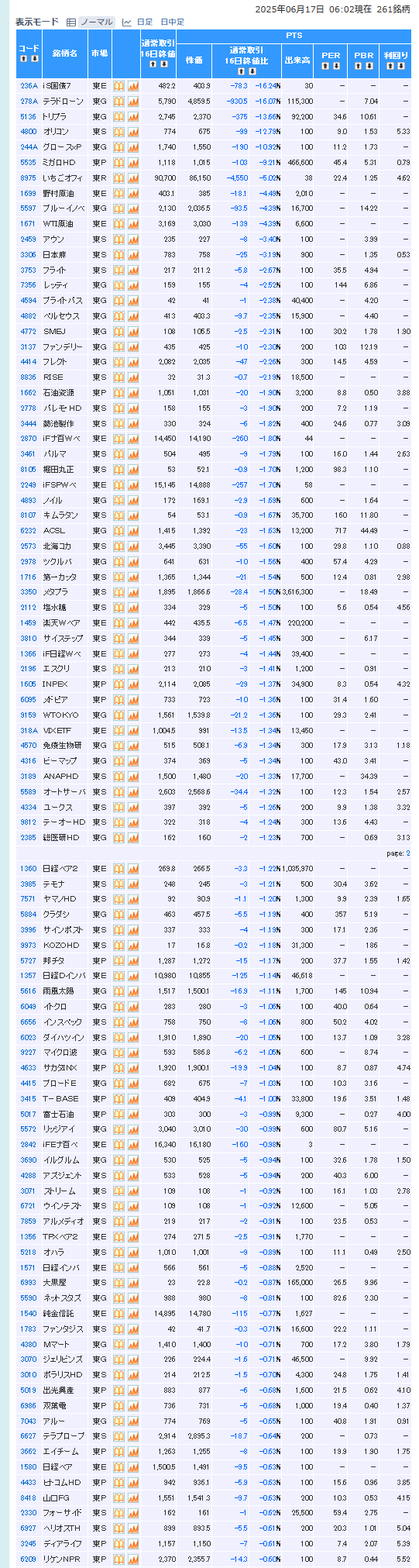
Task: Sort by コード descending with down arrow
Action: tap(34, 59)
